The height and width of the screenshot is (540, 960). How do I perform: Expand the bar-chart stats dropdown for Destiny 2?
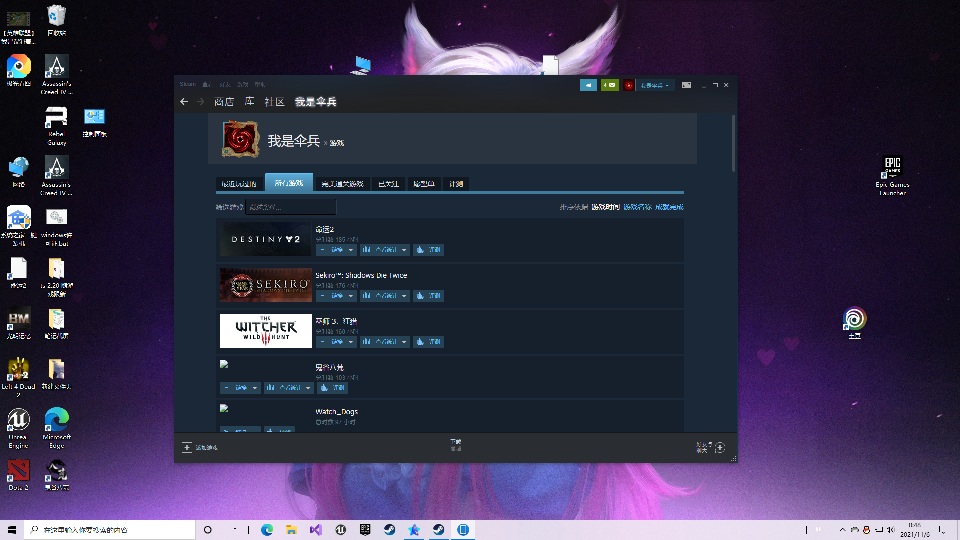pos(384,250)
